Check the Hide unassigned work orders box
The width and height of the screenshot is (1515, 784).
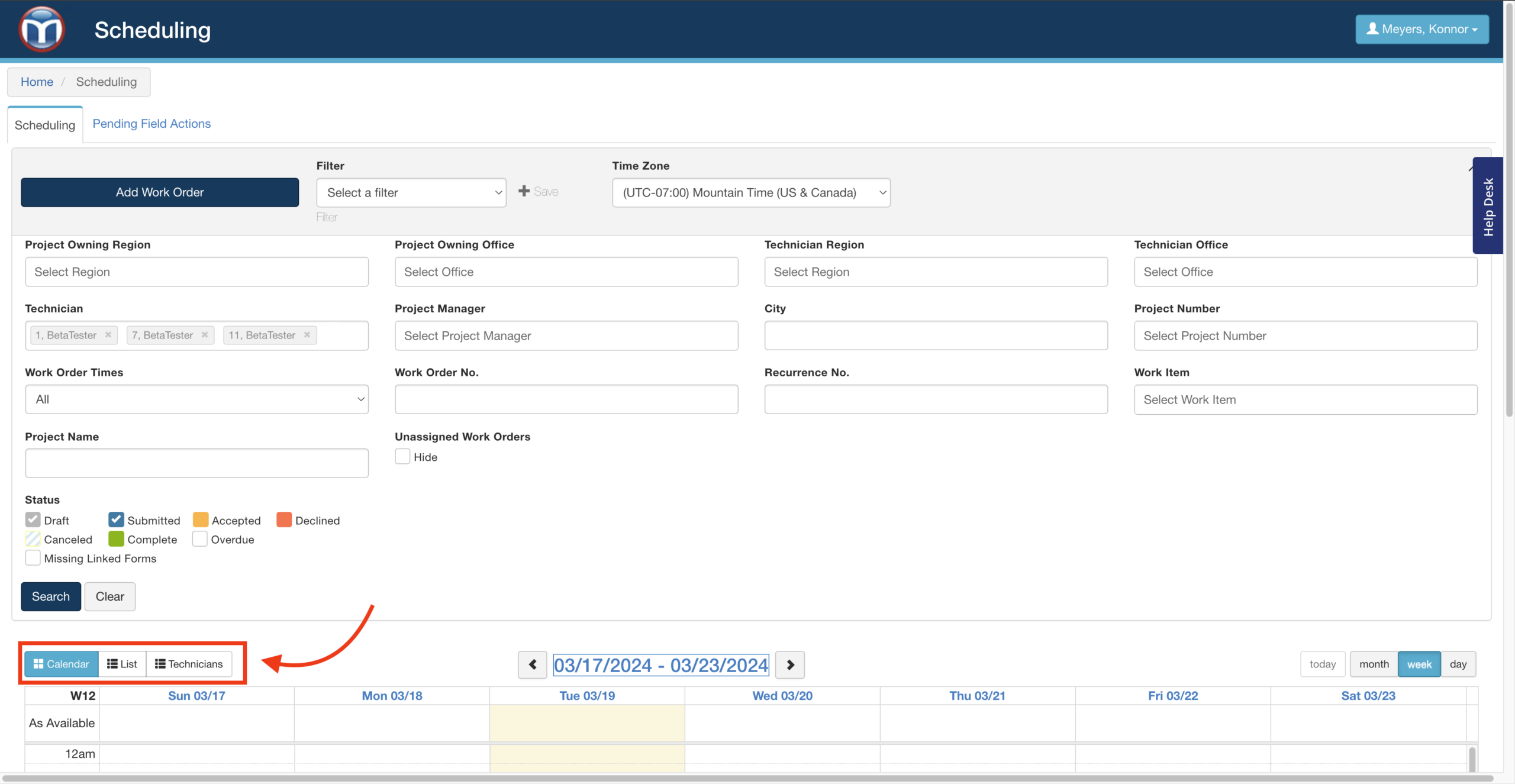402,457
